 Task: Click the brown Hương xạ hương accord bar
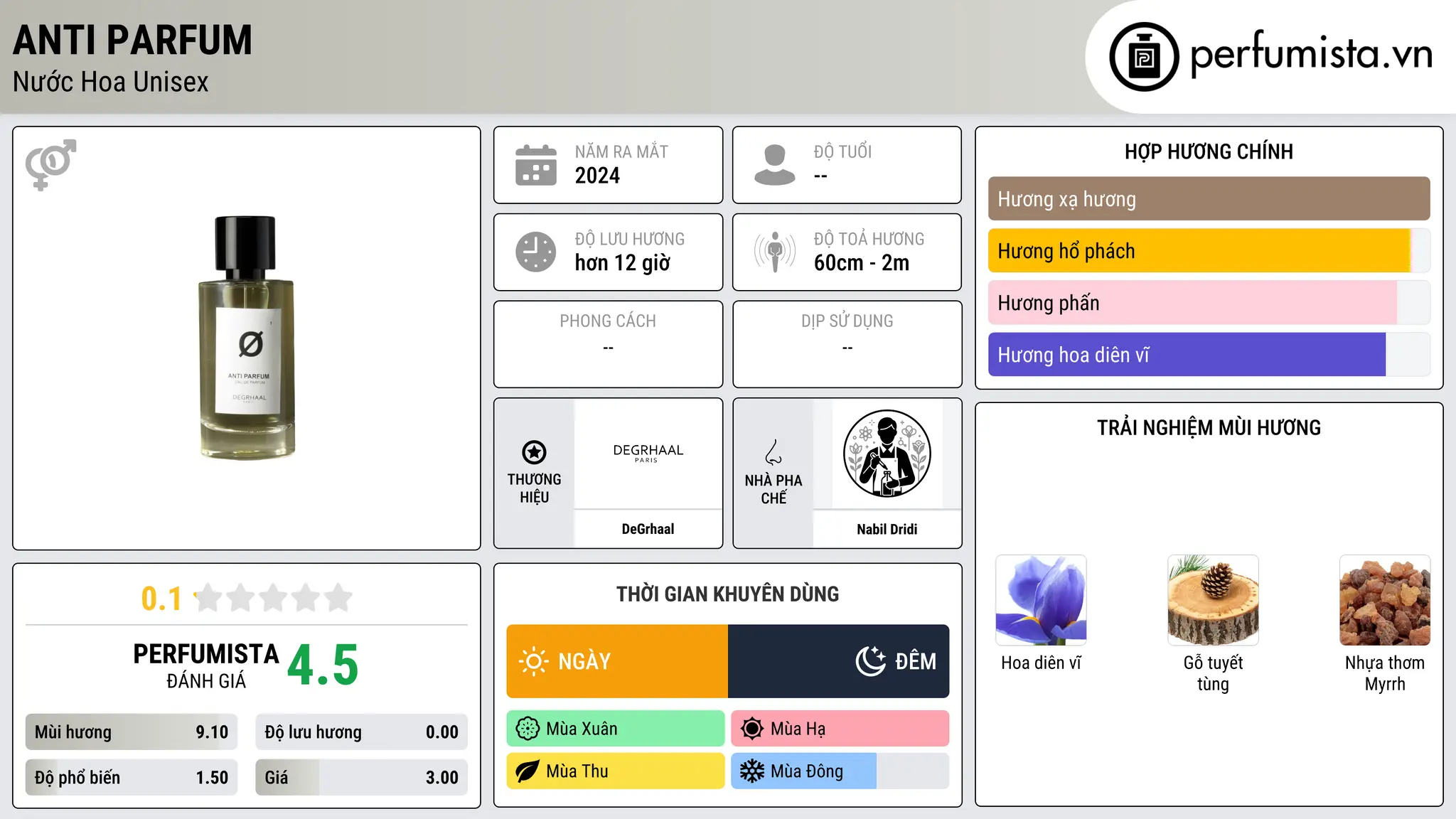pyautogui.click(x=1209, y=199)
